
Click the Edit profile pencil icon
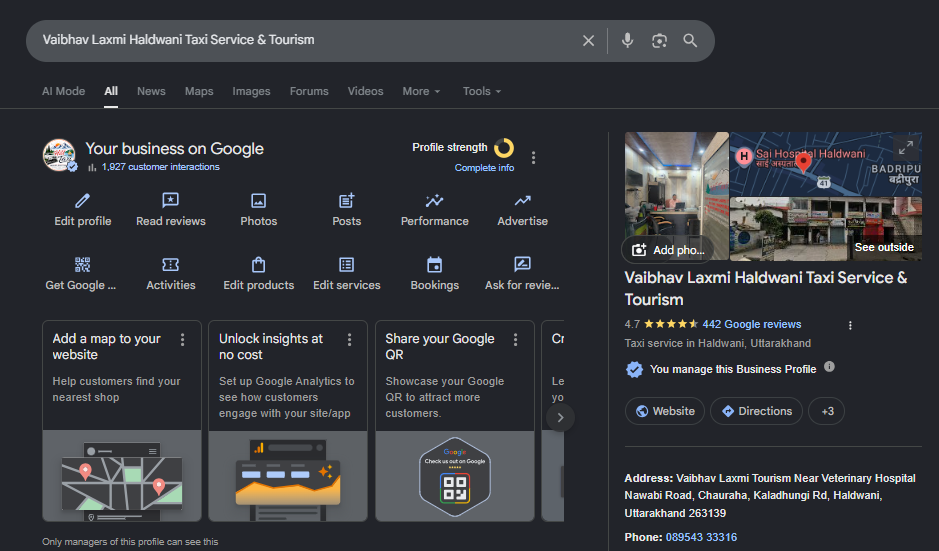[83, 200]
